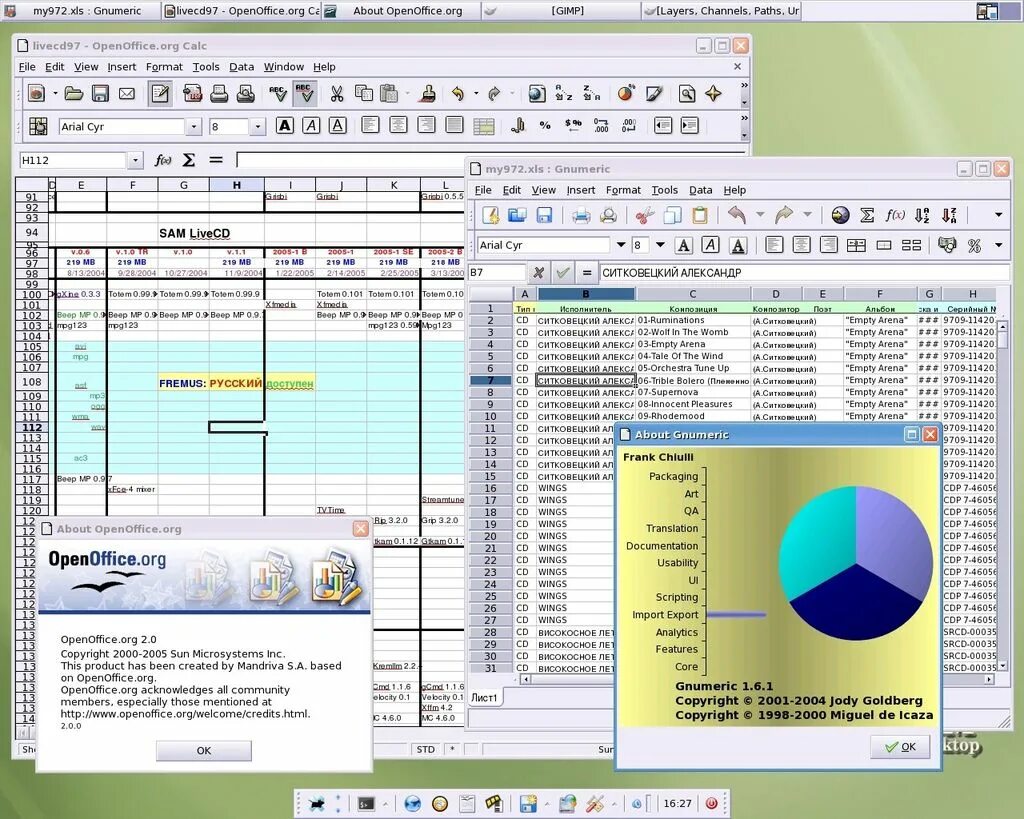
Task: Click OK in About OpenOffice.org dialog
Action: [204, 750]
